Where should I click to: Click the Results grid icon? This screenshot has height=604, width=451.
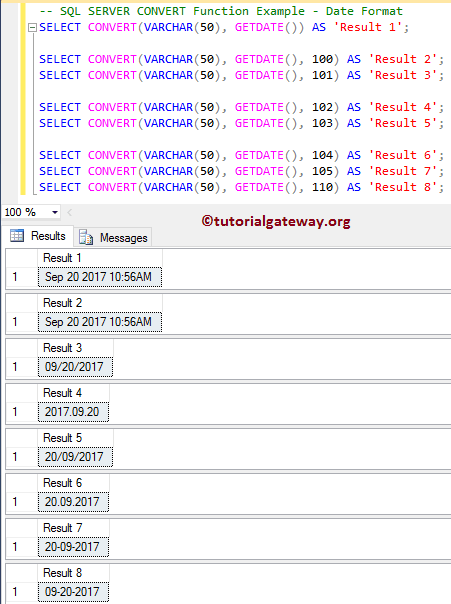click(17, 235)
